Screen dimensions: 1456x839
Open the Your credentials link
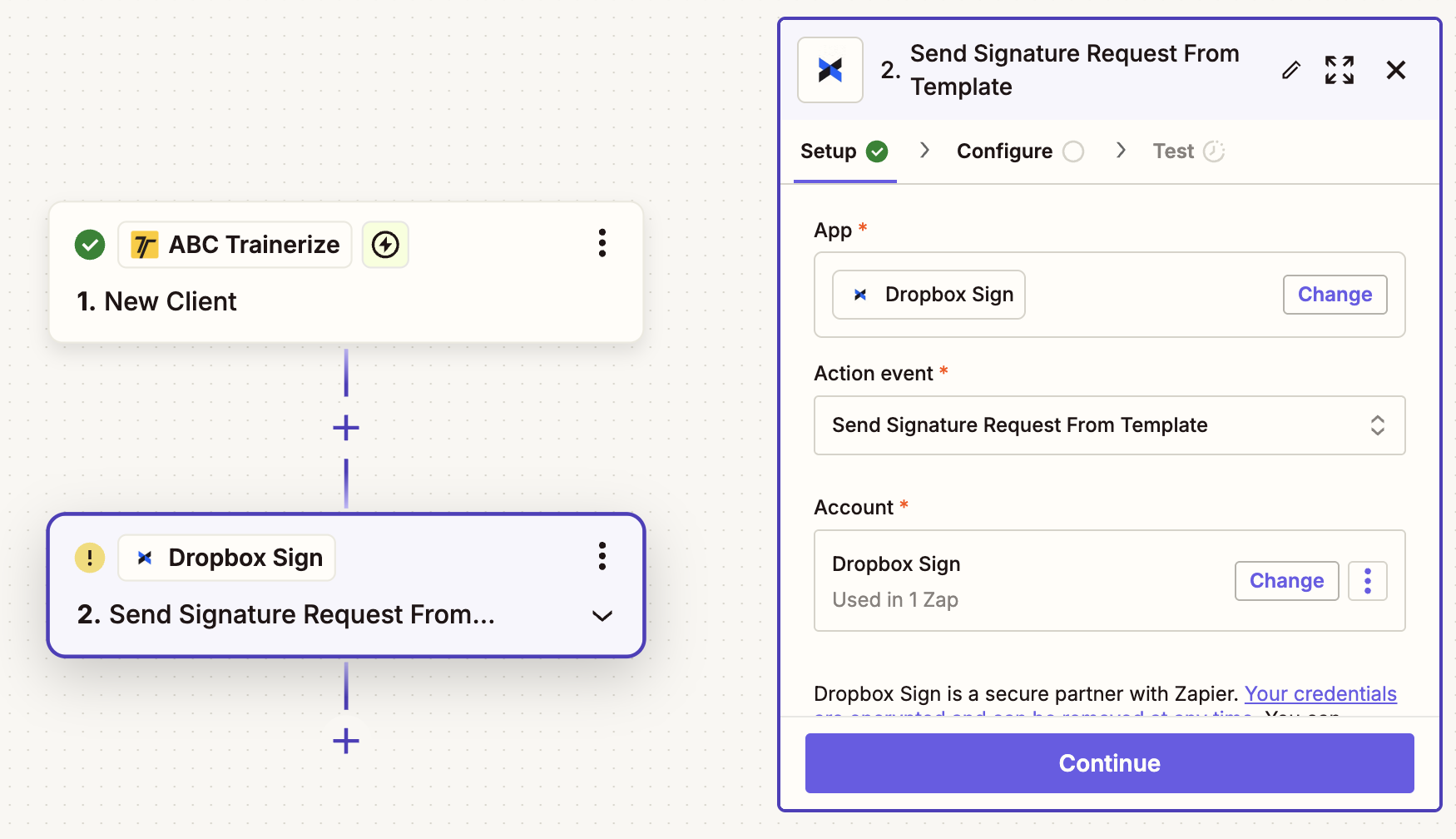click(1320, 694)
